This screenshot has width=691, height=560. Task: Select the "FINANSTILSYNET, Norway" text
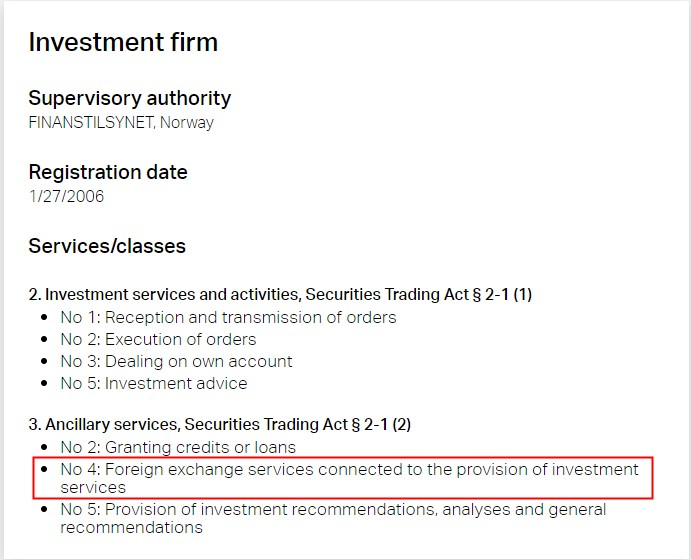pos(121,123)
